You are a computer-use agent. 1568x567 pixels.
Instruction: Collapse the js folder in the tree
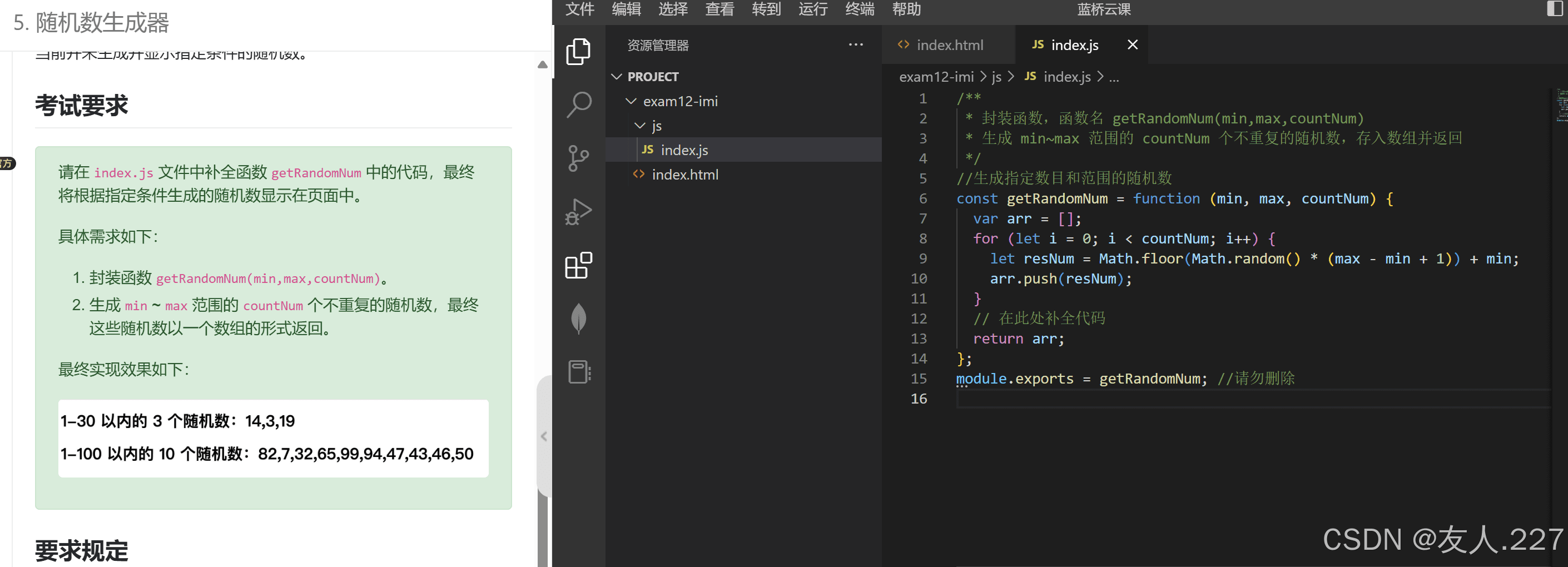coord(641,125)
